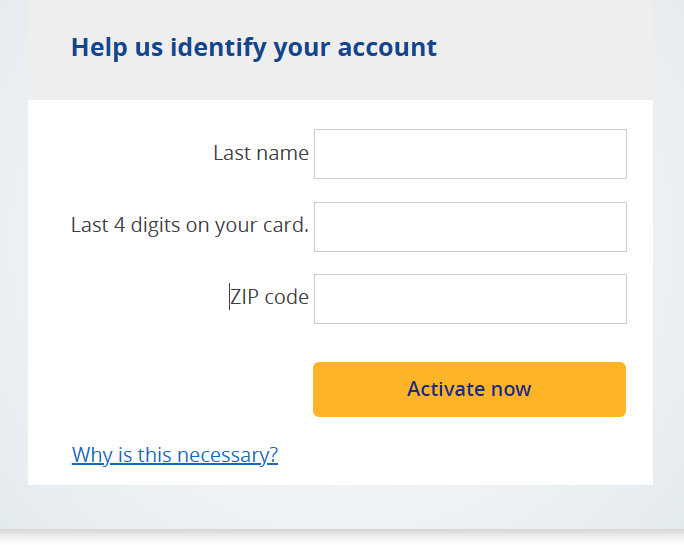Click the ZIP code label text

269,297
